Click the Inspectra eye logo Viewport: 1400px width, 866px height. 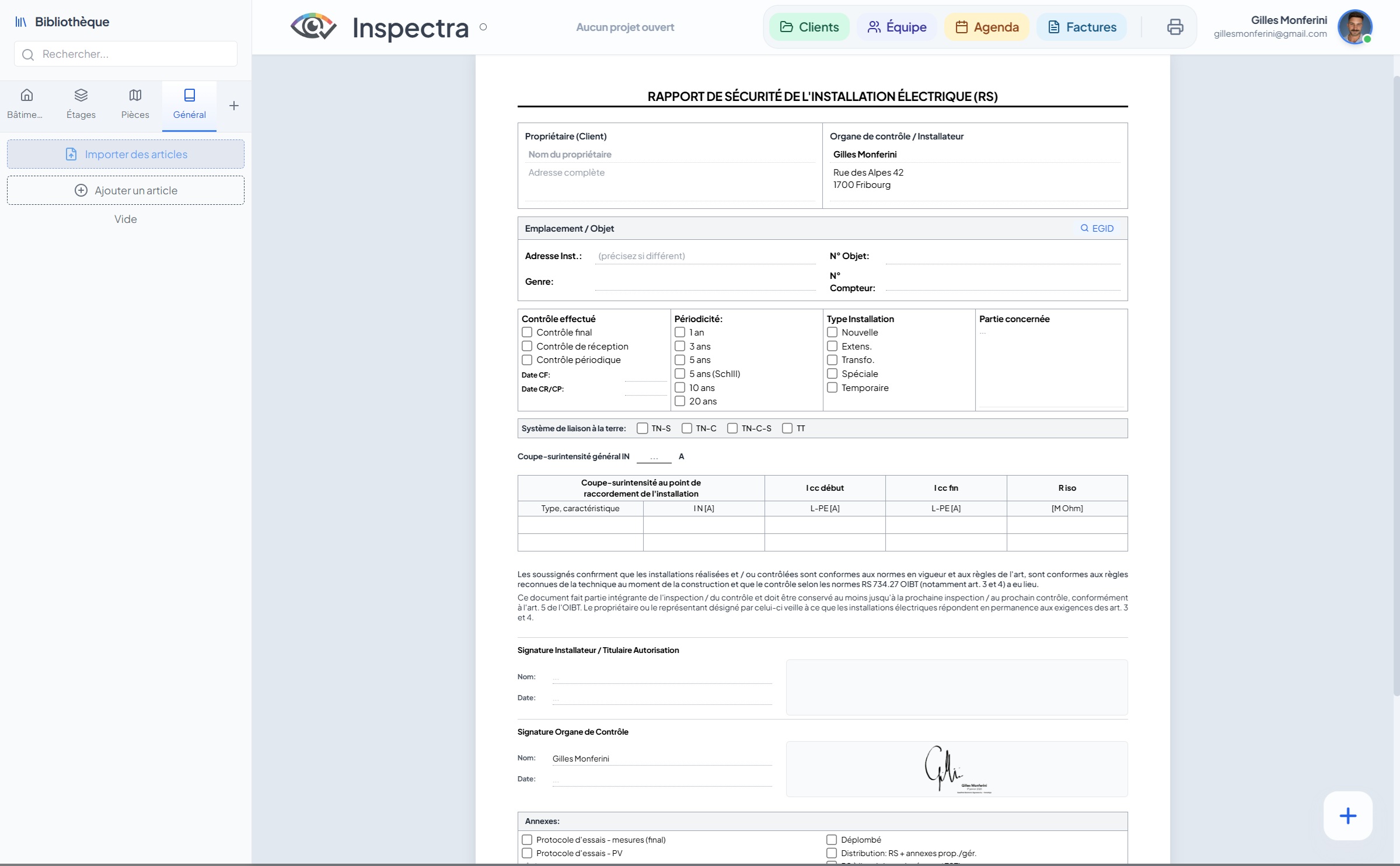tap(313, 27)
